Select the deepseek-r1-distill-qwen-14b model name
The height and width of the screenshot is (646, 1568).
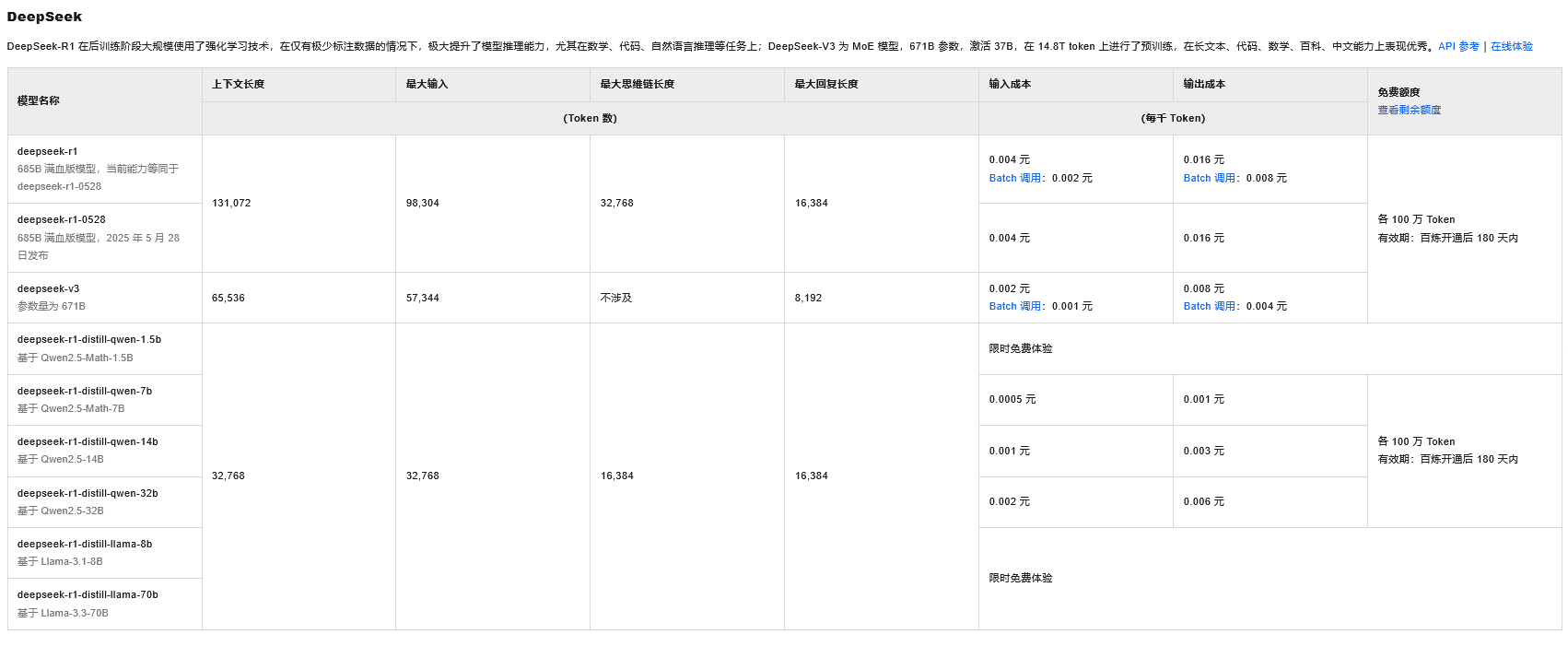tap(88, 441)
